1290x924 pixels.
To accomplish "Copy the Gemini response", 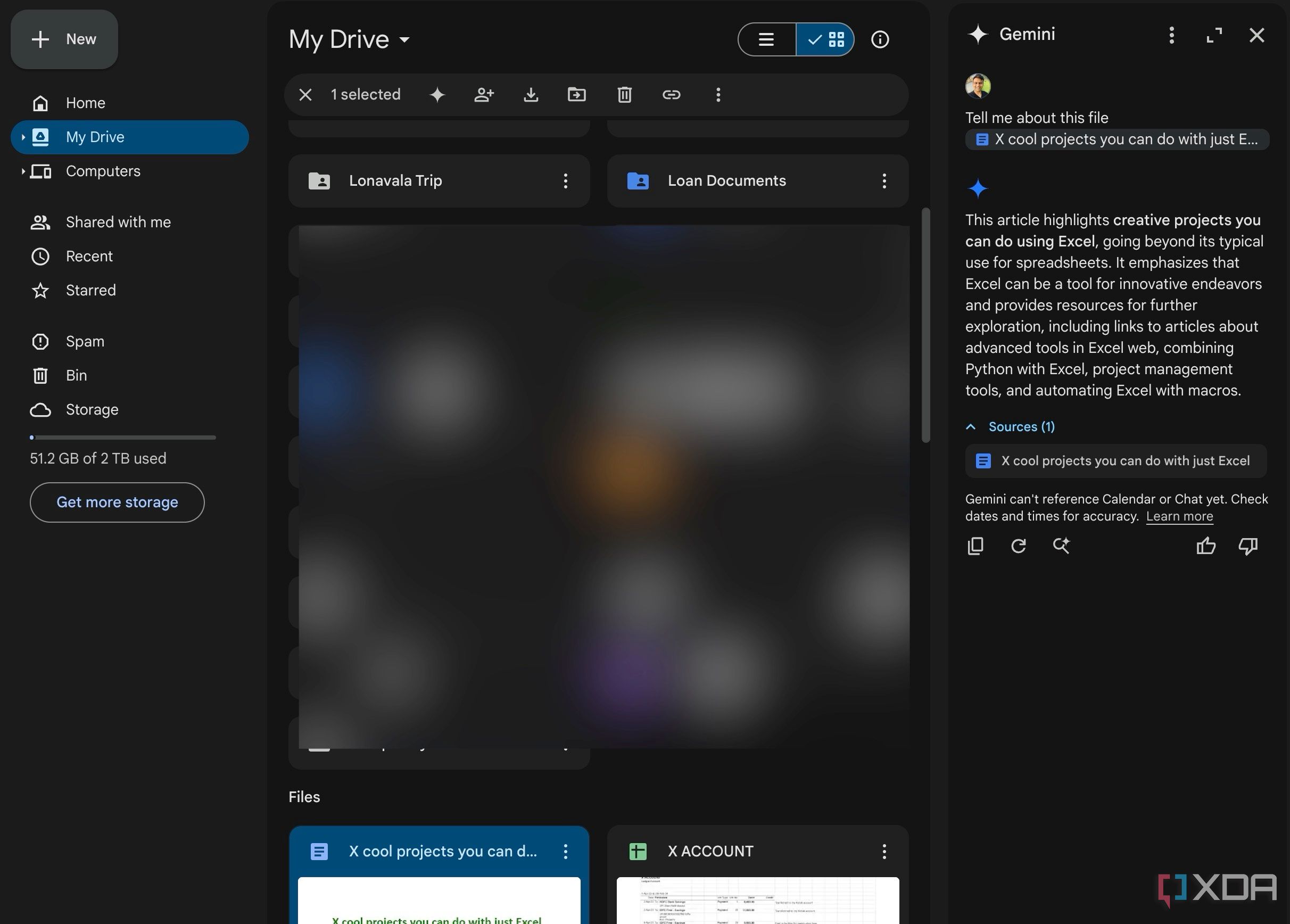I will [975, 546].
